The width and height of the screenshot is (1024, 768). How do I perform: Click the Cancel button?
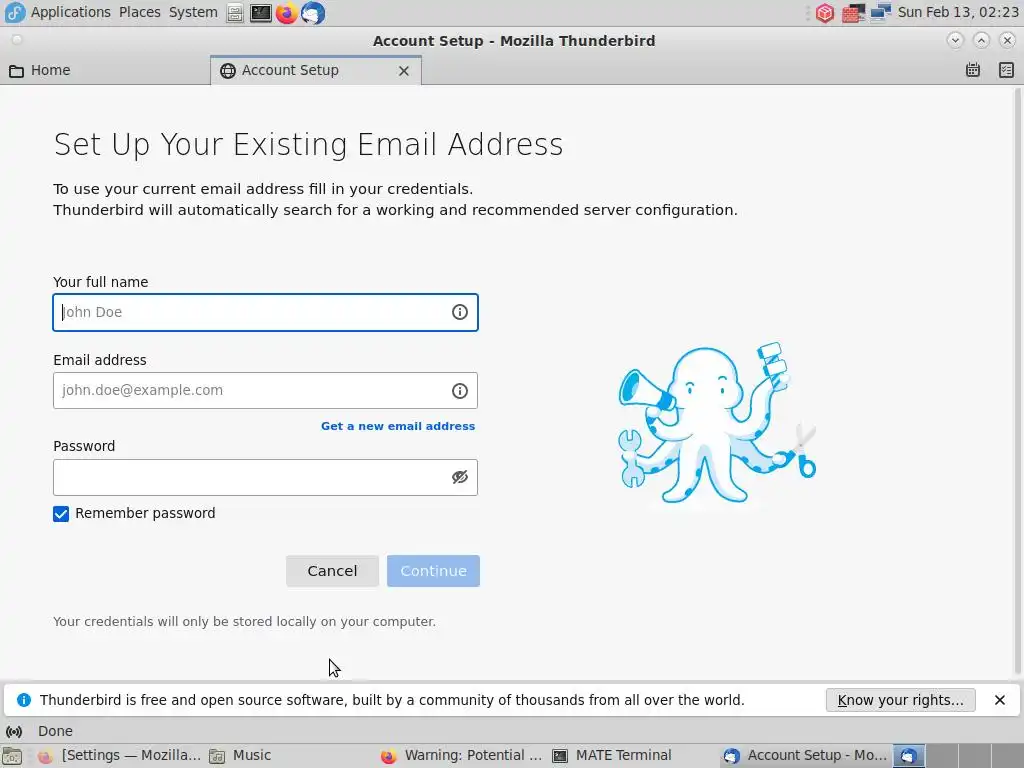332,571
